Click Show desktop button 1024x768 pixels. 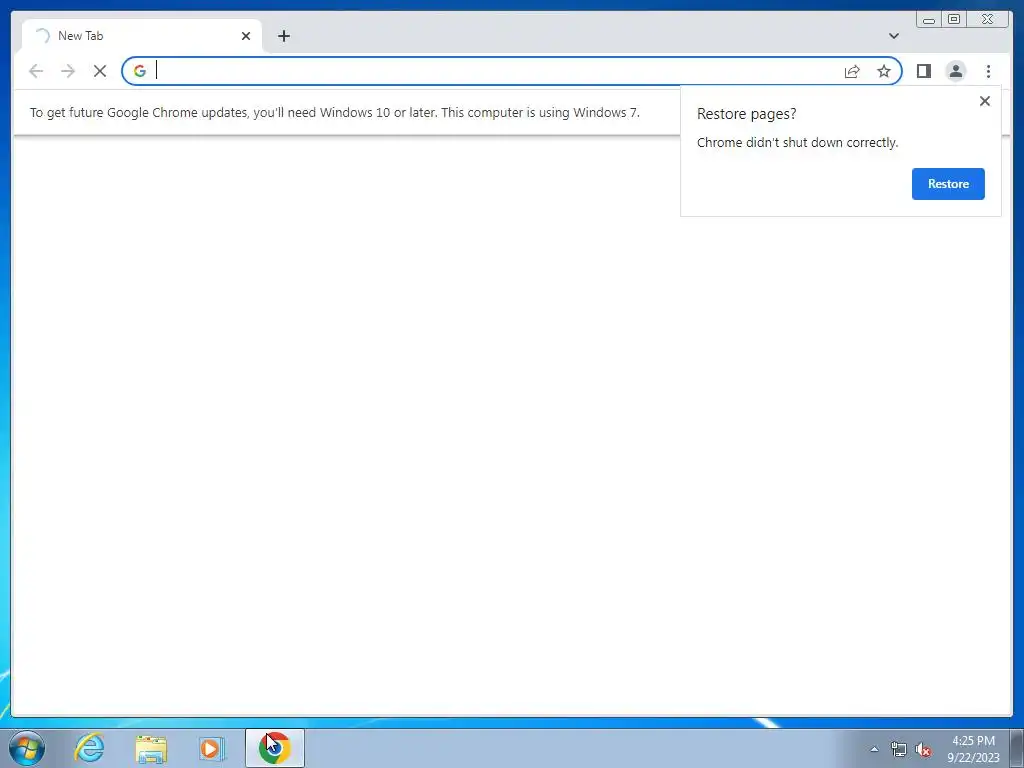1016,749
